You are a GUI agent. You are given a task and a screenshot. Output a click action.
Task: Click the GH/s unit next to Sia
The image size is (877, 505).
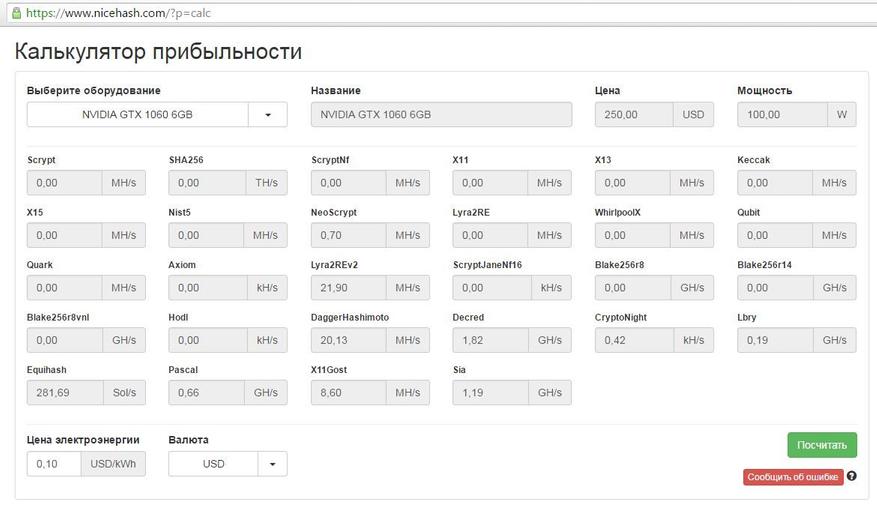pyautogui.click(x=550, y=393)
